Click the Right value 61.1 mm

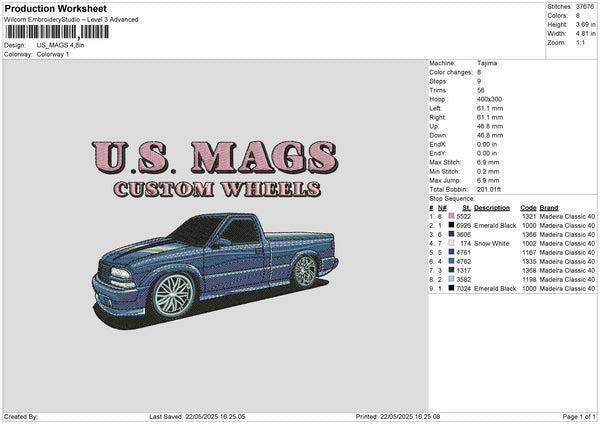tap(490, 117)
